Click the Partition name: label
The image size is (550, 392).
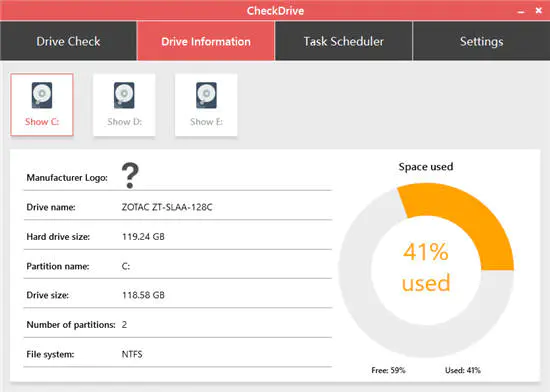(58, 266)
